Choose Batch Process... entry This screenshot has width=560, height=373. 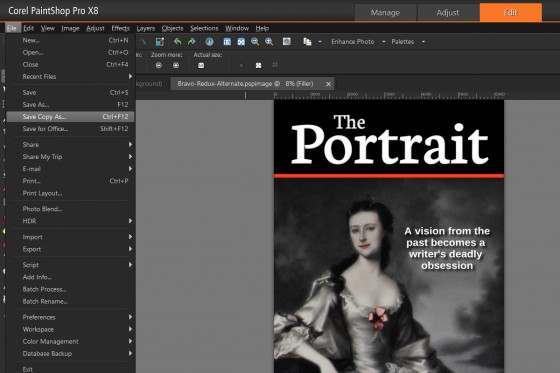[x=71, y=289]
